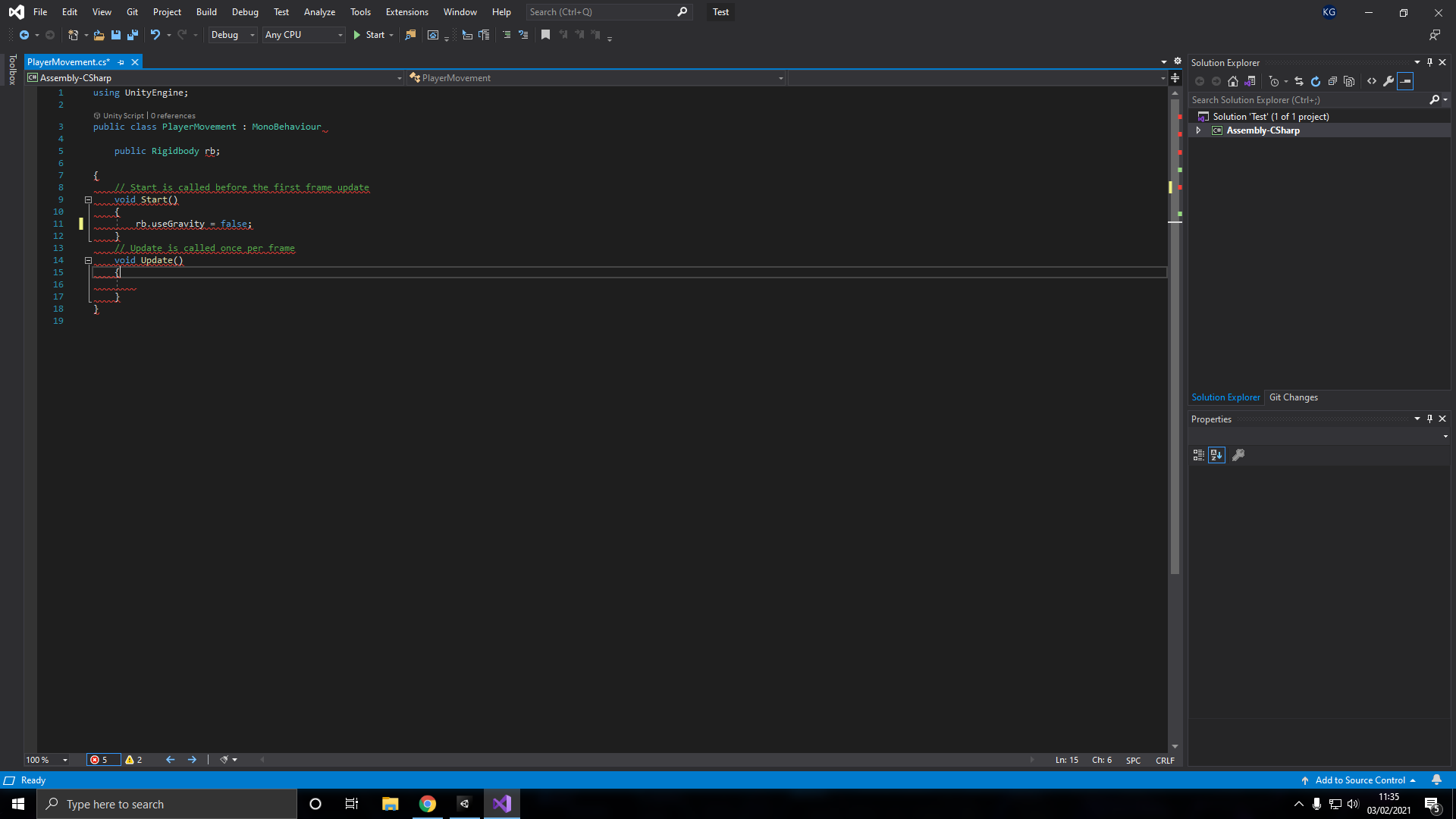Click the code cleanup broom icon in the editor footer

pos(224,760)
